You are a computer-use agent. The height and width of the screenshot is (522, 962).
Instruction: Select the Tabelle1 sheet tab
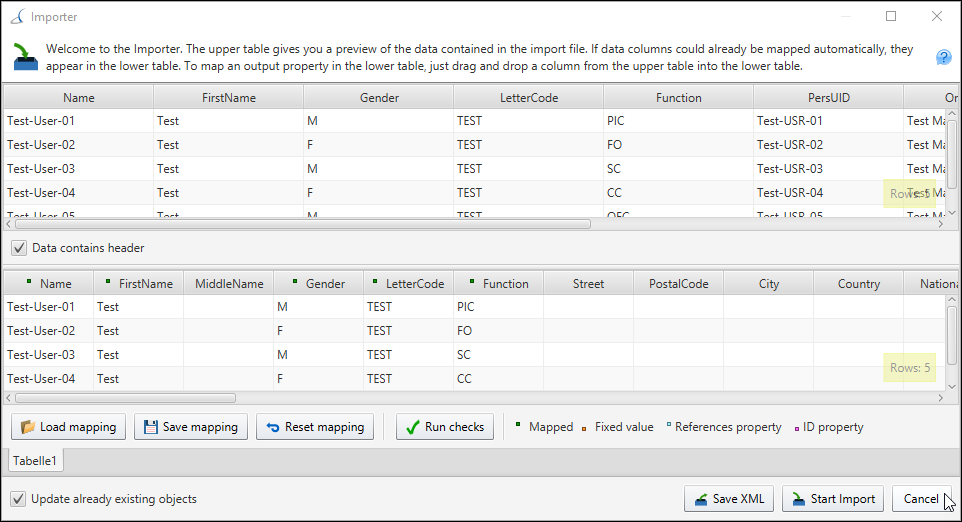click(x=35, y=461)
